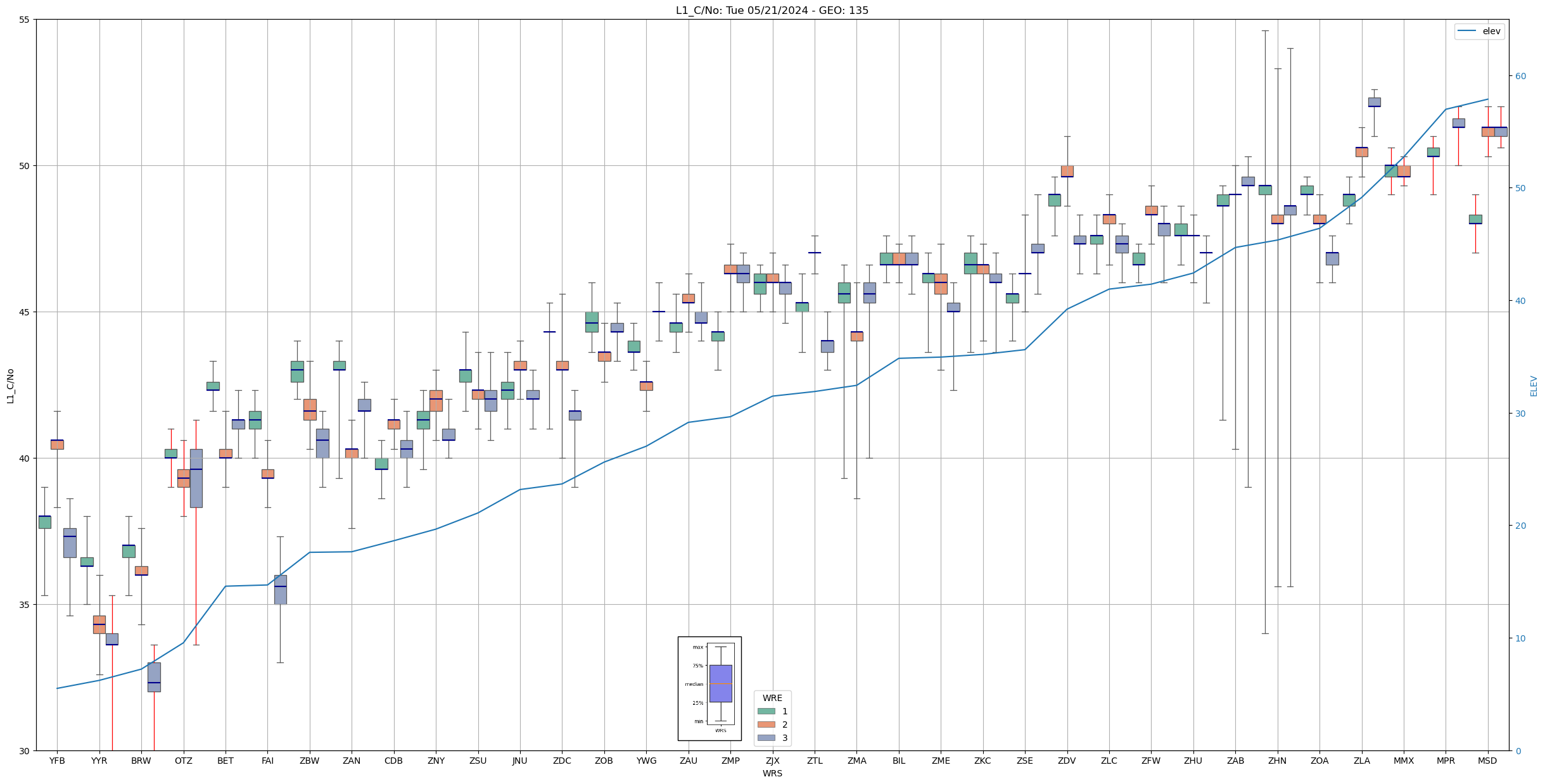The width and height of the screenshot is (1545, 784).
Task: Click the ZBW x-axis label
Action: pyautogui.click(x=310, y=761)
